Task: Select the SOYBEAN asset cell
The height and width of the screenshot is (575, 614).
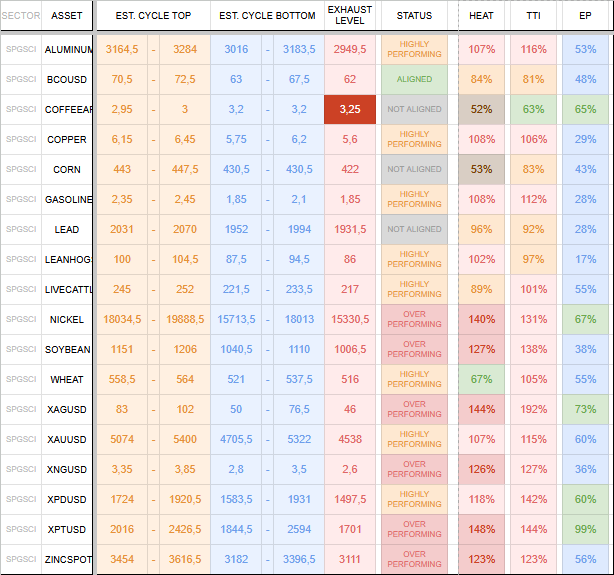Action: [x=67, y=350]
